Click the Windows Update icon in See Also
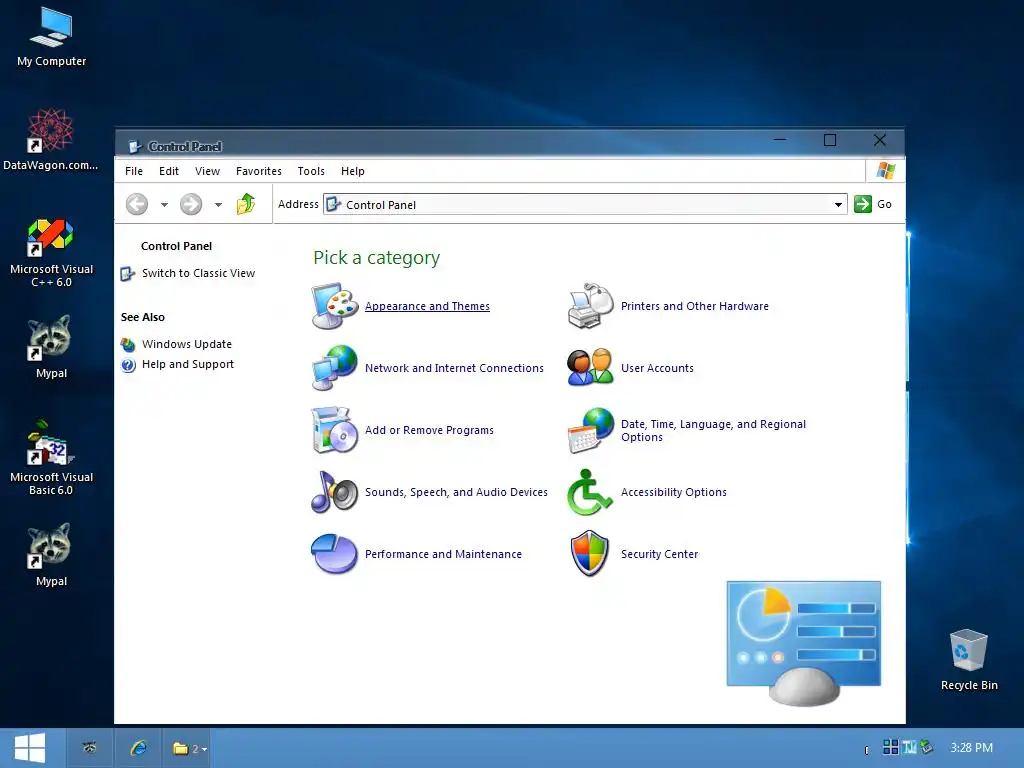Image resolution: width=1024 pixels, height=768 pixels. (x=128, y=344)
